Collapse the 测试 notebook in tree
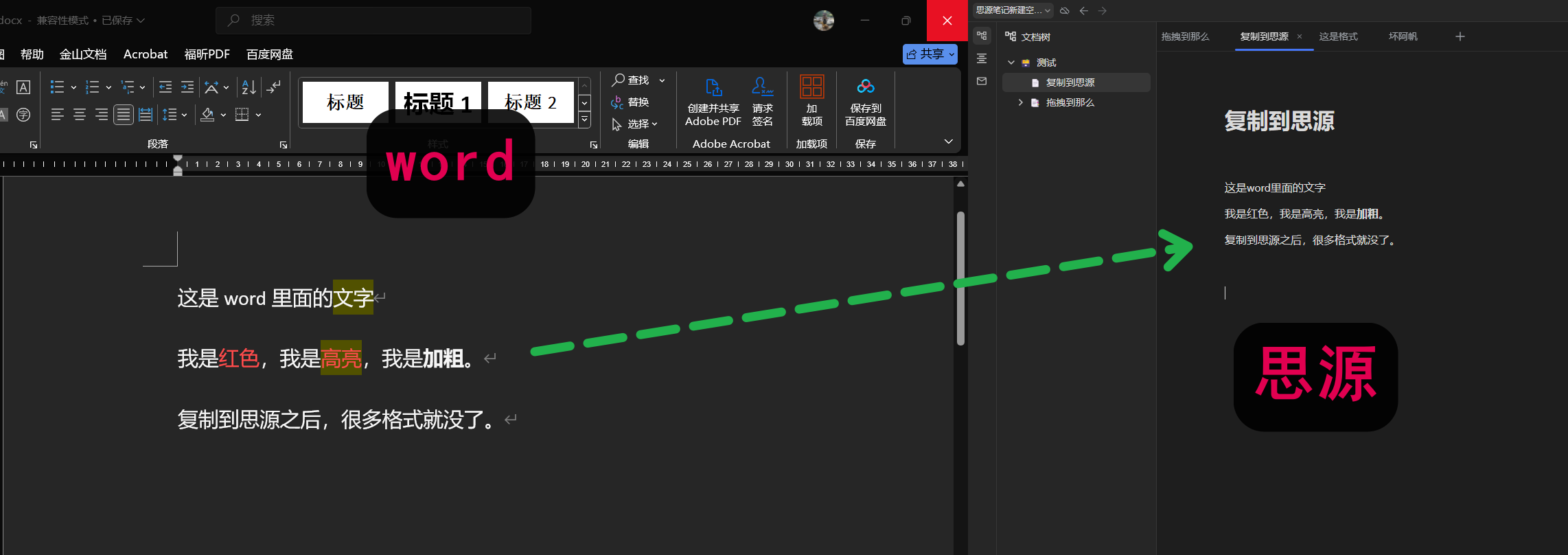This screenshot has width=1568, height=555. click(1011, 63)
